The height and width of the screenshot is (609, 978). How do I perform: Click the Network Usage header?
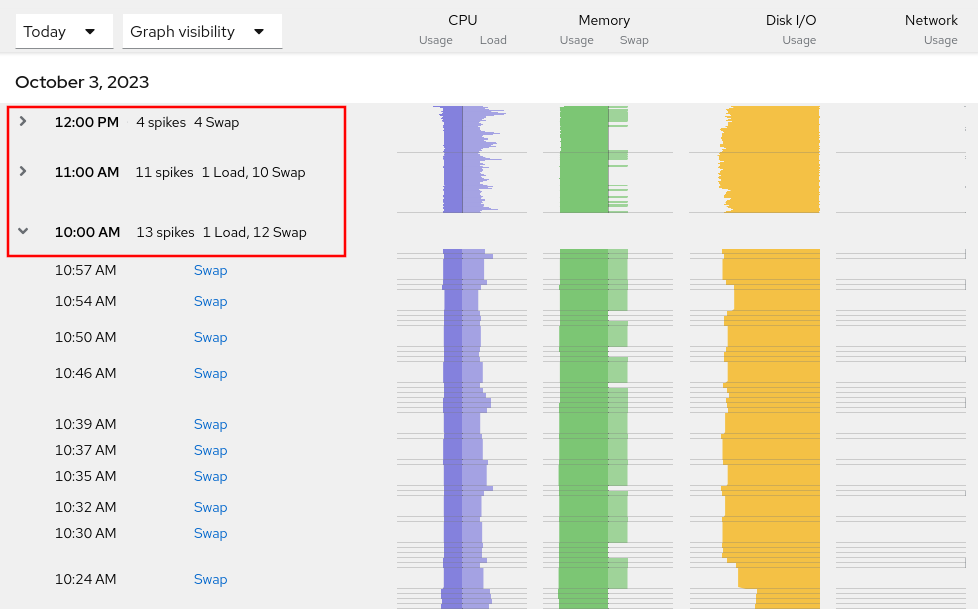(941, 40)
